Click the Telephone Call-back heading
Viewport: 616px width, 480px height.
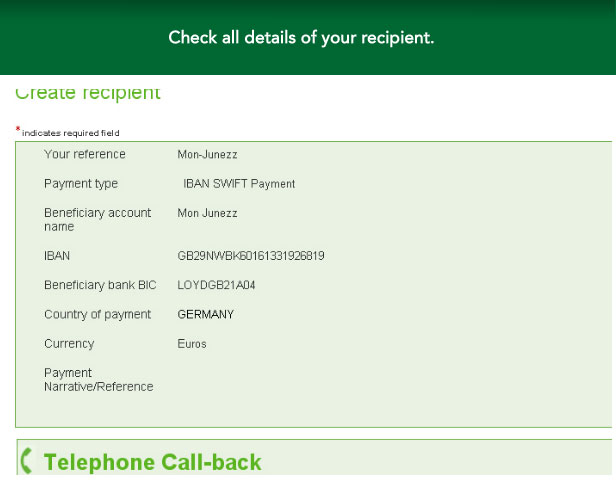click(152, 462)
